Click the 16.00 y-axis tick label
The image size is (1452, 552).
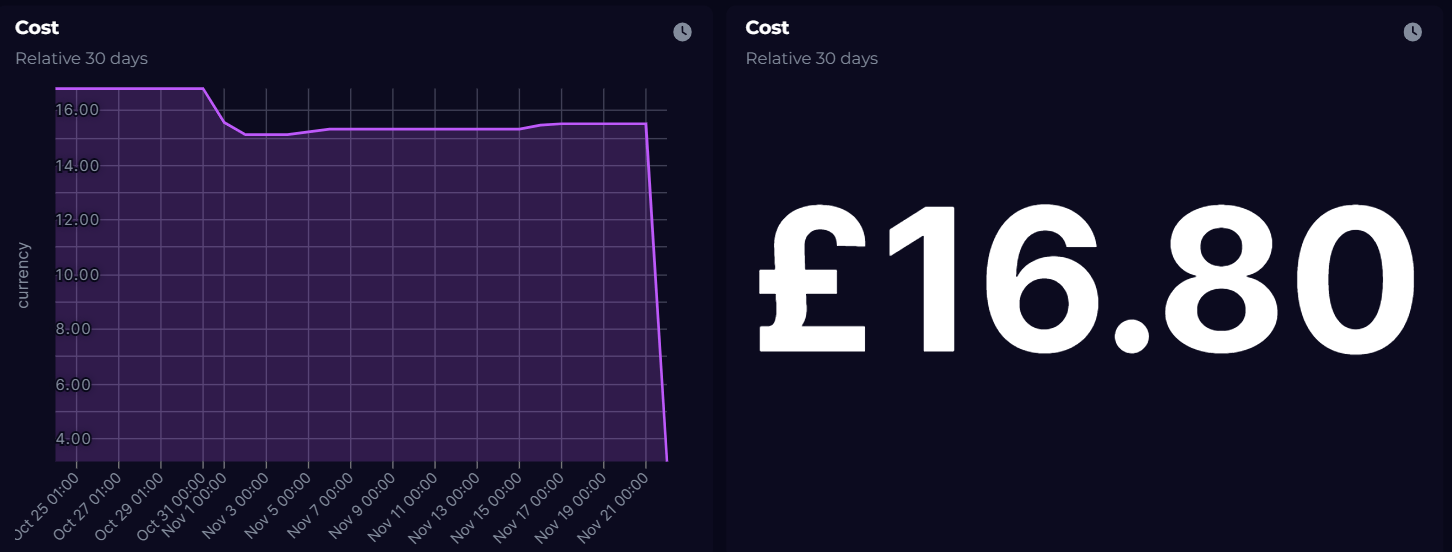click(x=77, y=110)
